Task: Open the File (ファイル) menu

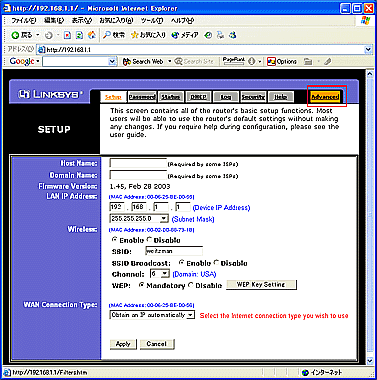Action: [x=23, y=21]
